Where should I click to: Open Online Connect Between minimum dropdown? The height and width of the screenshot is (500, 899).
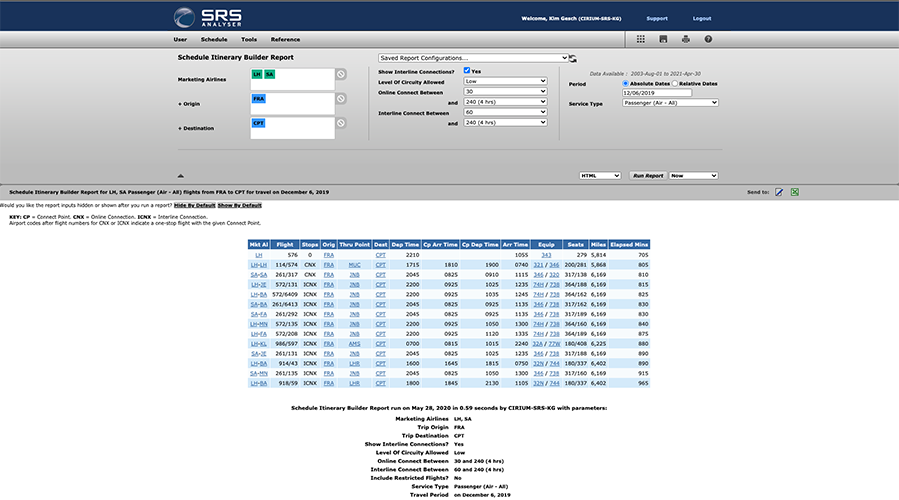point(505,91)
